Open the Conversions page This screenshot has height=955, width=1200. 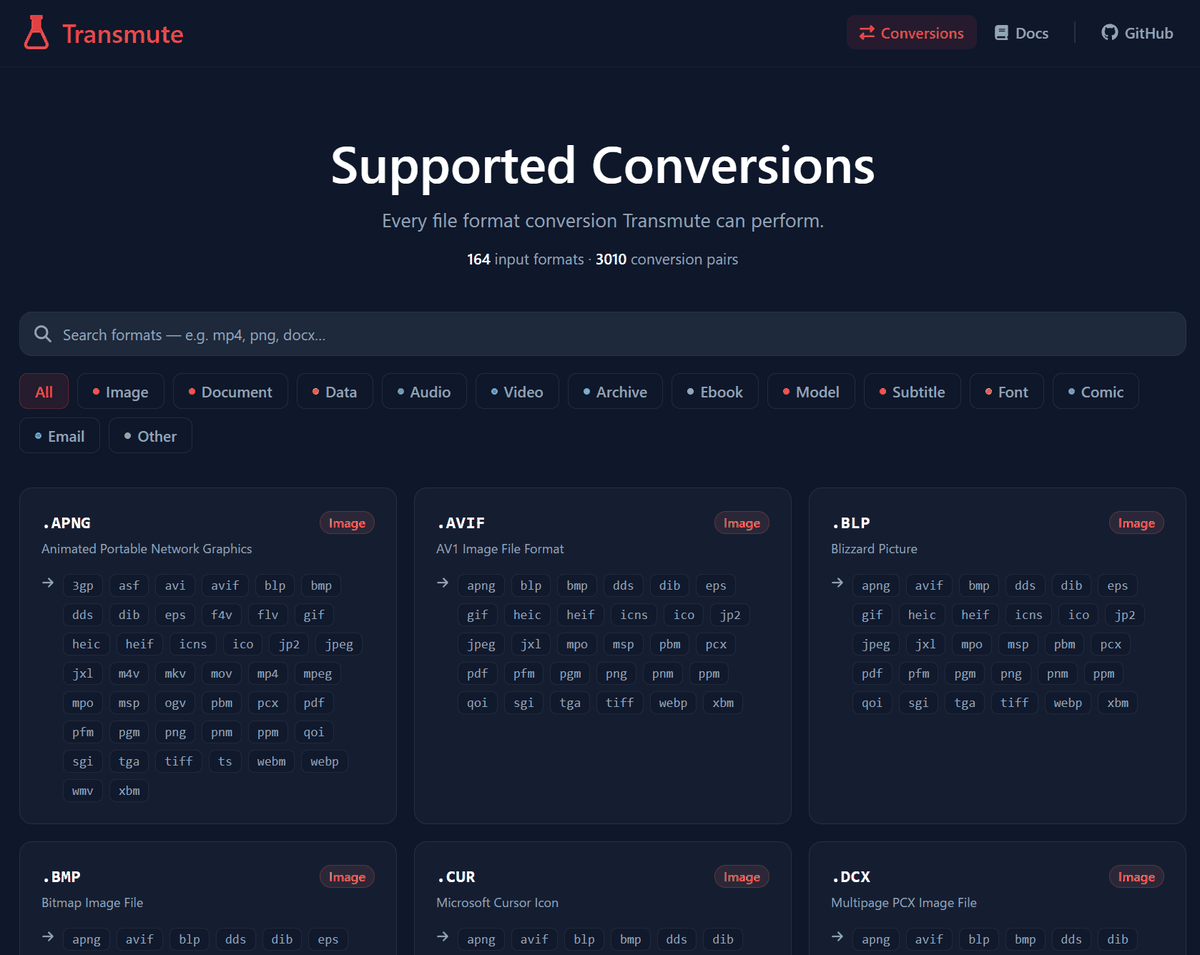[911, 33]
